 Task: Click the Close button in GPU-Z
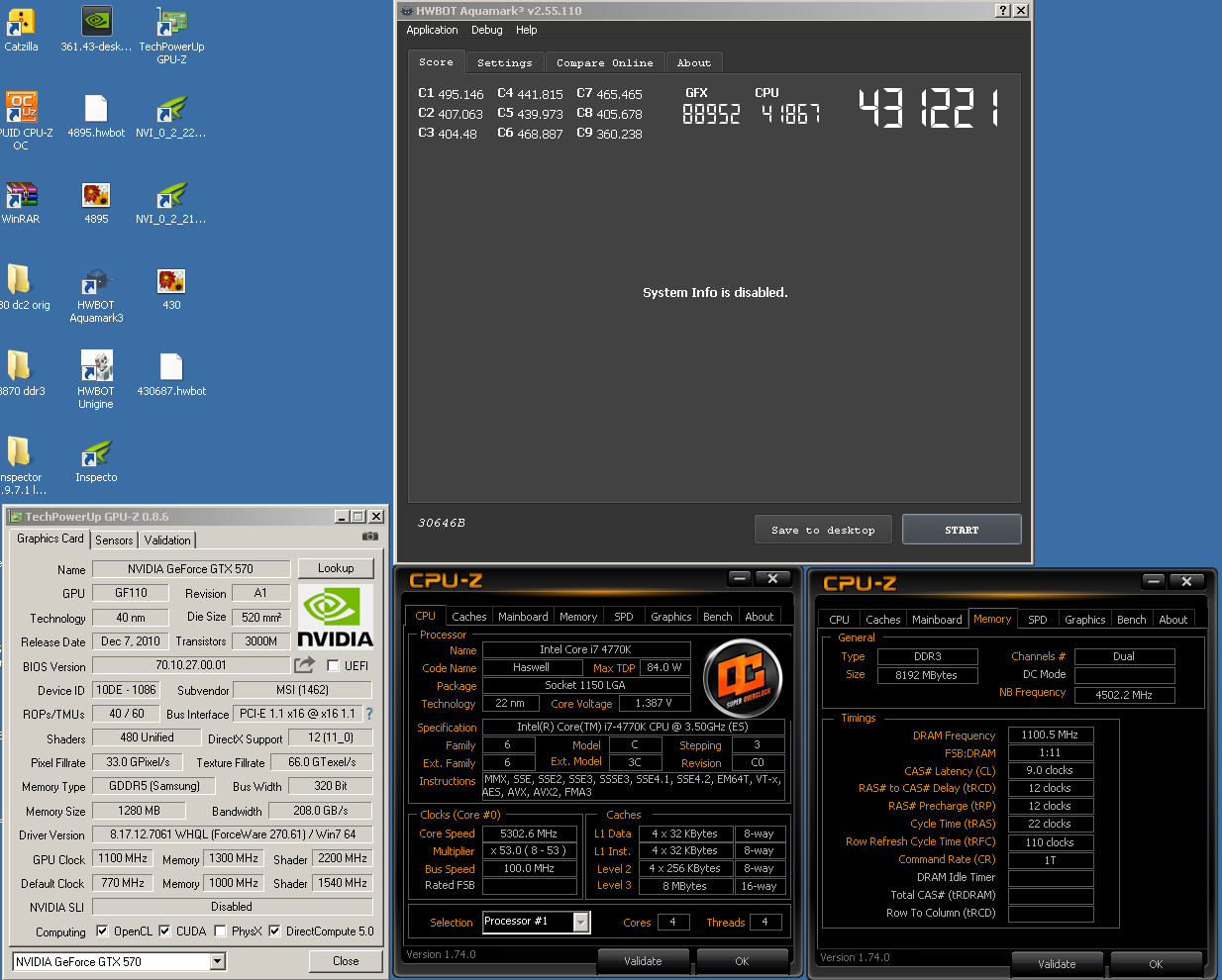click(x=346, y=961)
